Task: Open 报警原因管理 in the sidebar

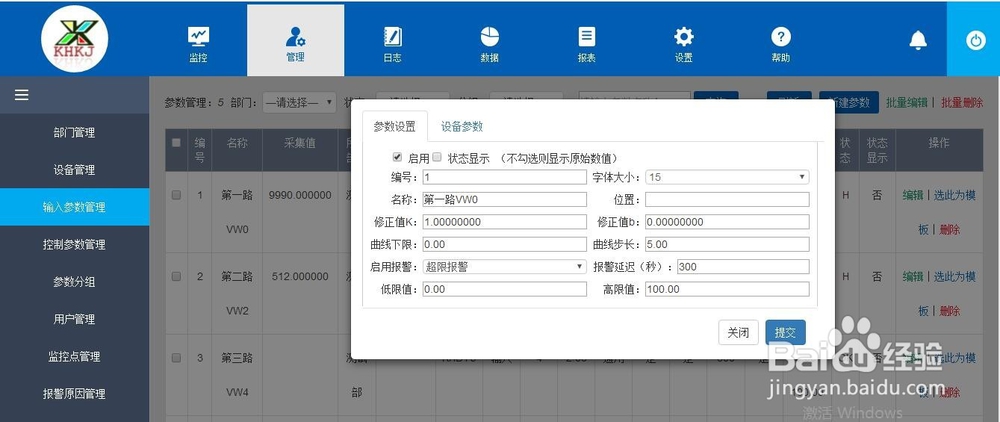Action: (75, 394)
